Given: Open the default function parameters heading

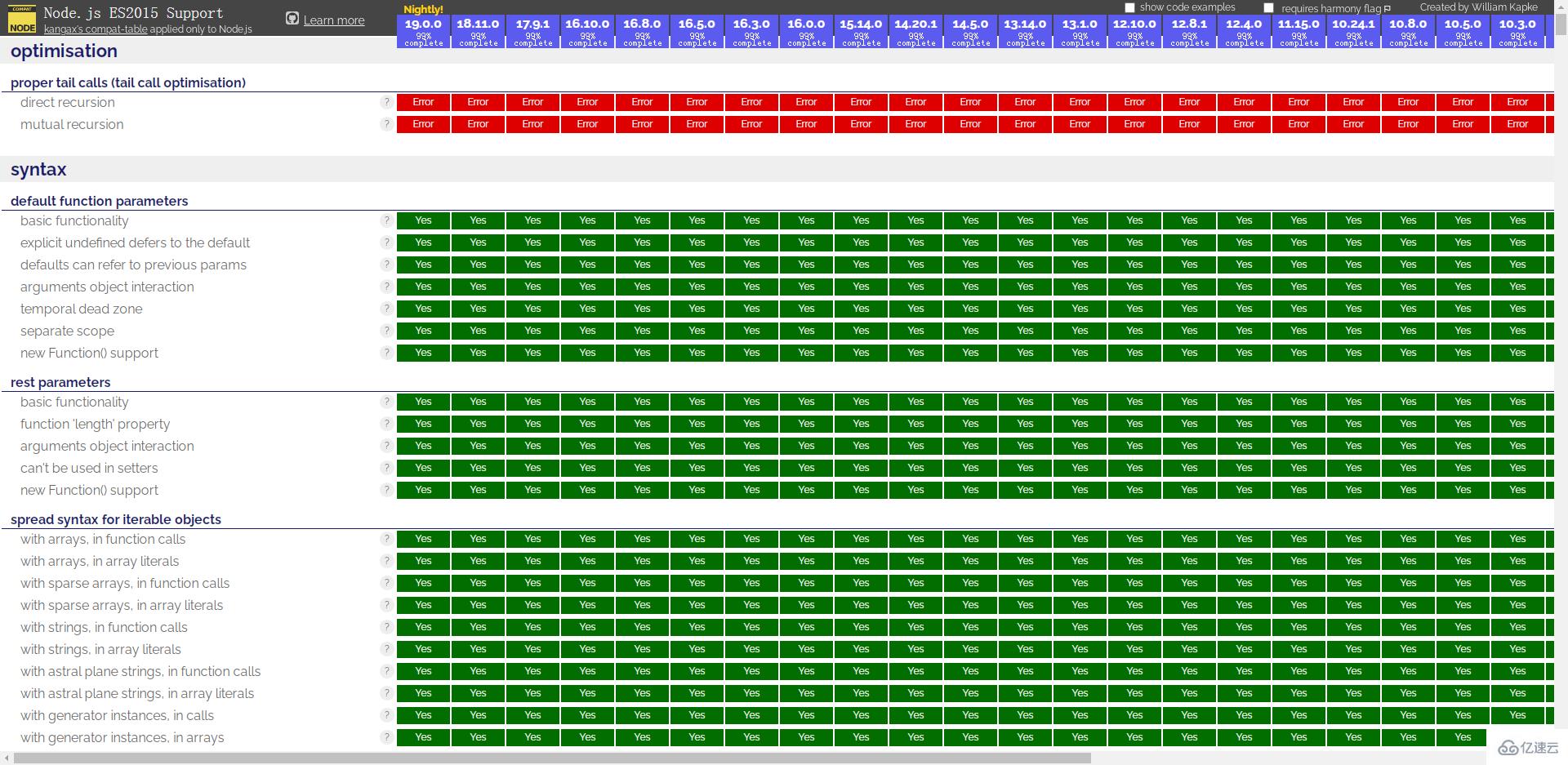Looking at the screenshot, I should click(99, 201).
